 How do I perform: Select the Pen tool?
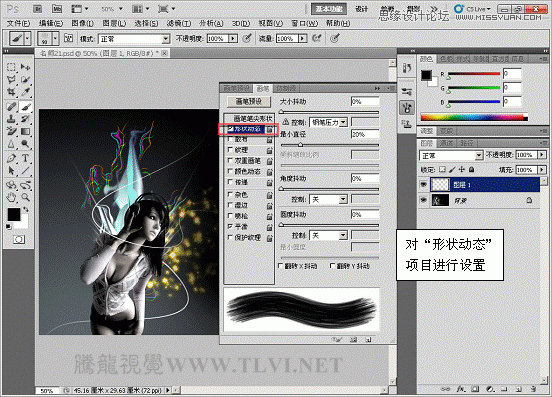pyautogui.click(x=11, y=158)
